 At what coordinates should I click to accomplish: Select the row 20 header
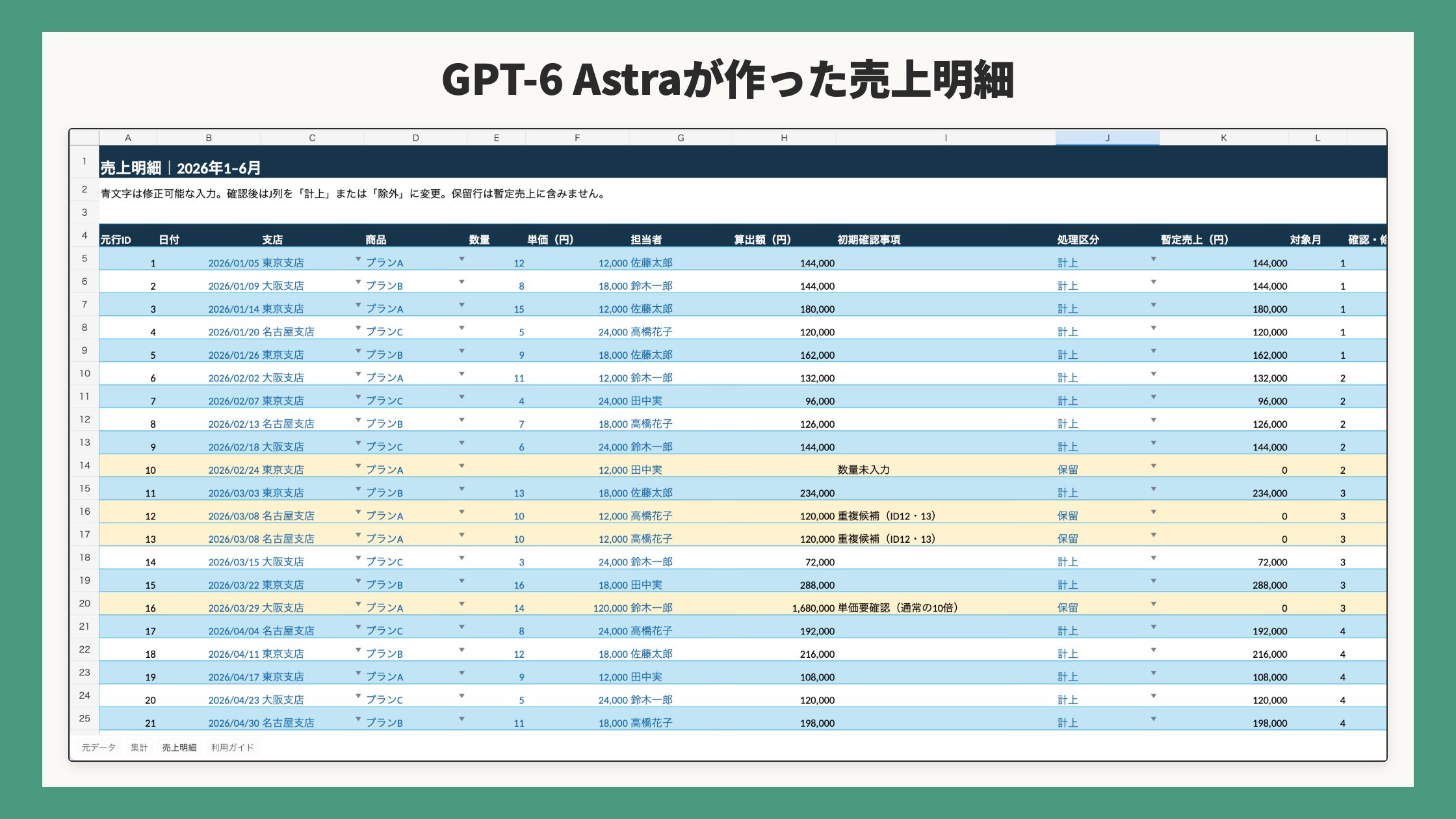pyautogui.click(x=84, y=603)
